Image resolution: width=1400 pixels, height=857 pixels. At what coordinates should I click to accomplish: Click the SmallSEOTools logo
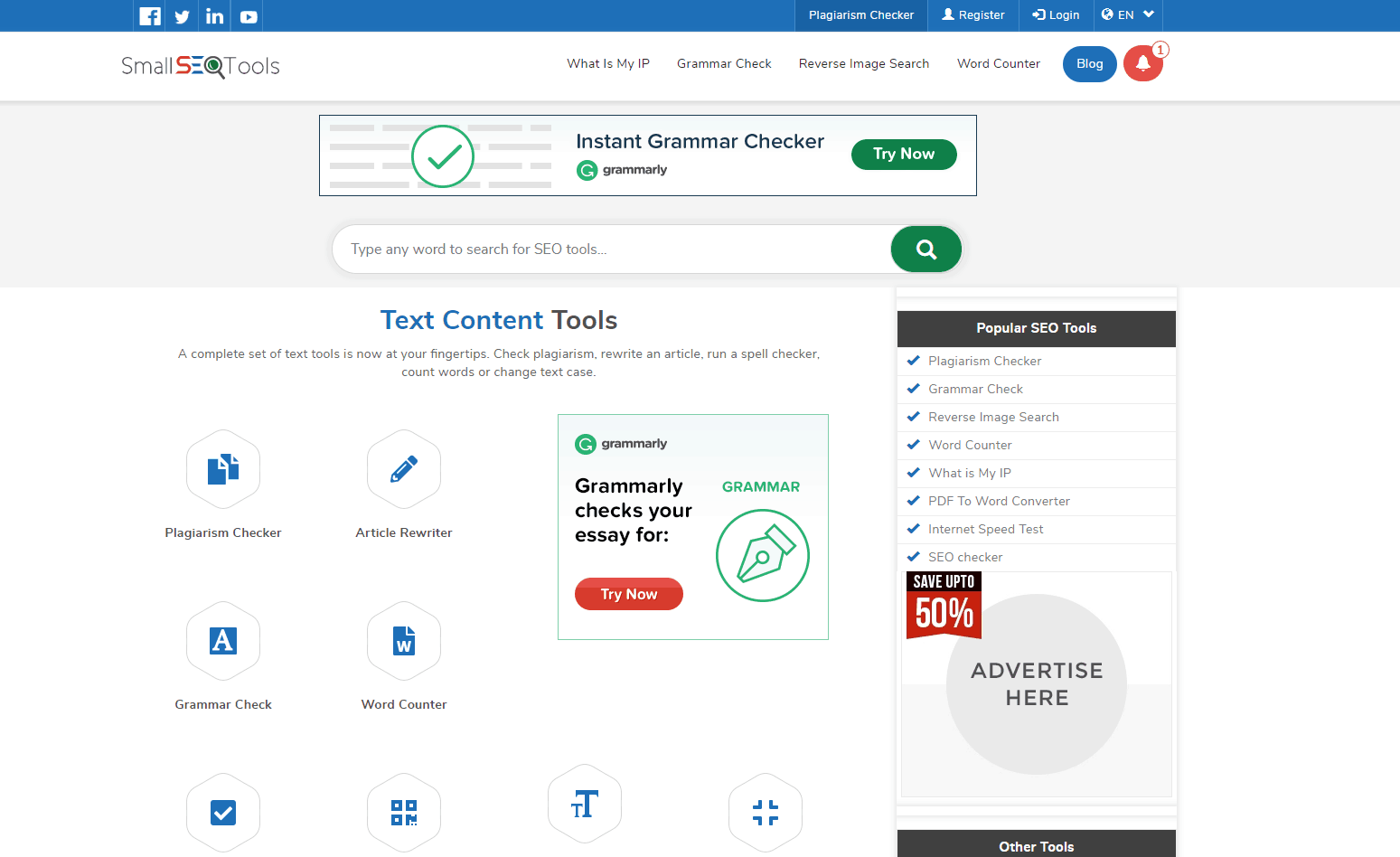[x=201, y=66]
